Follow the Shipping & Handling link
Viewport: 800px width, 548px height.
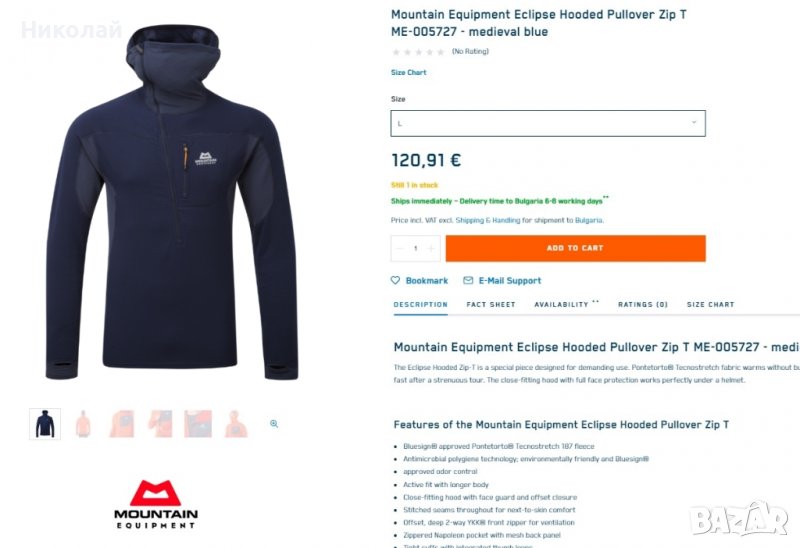tap(488, 220)
